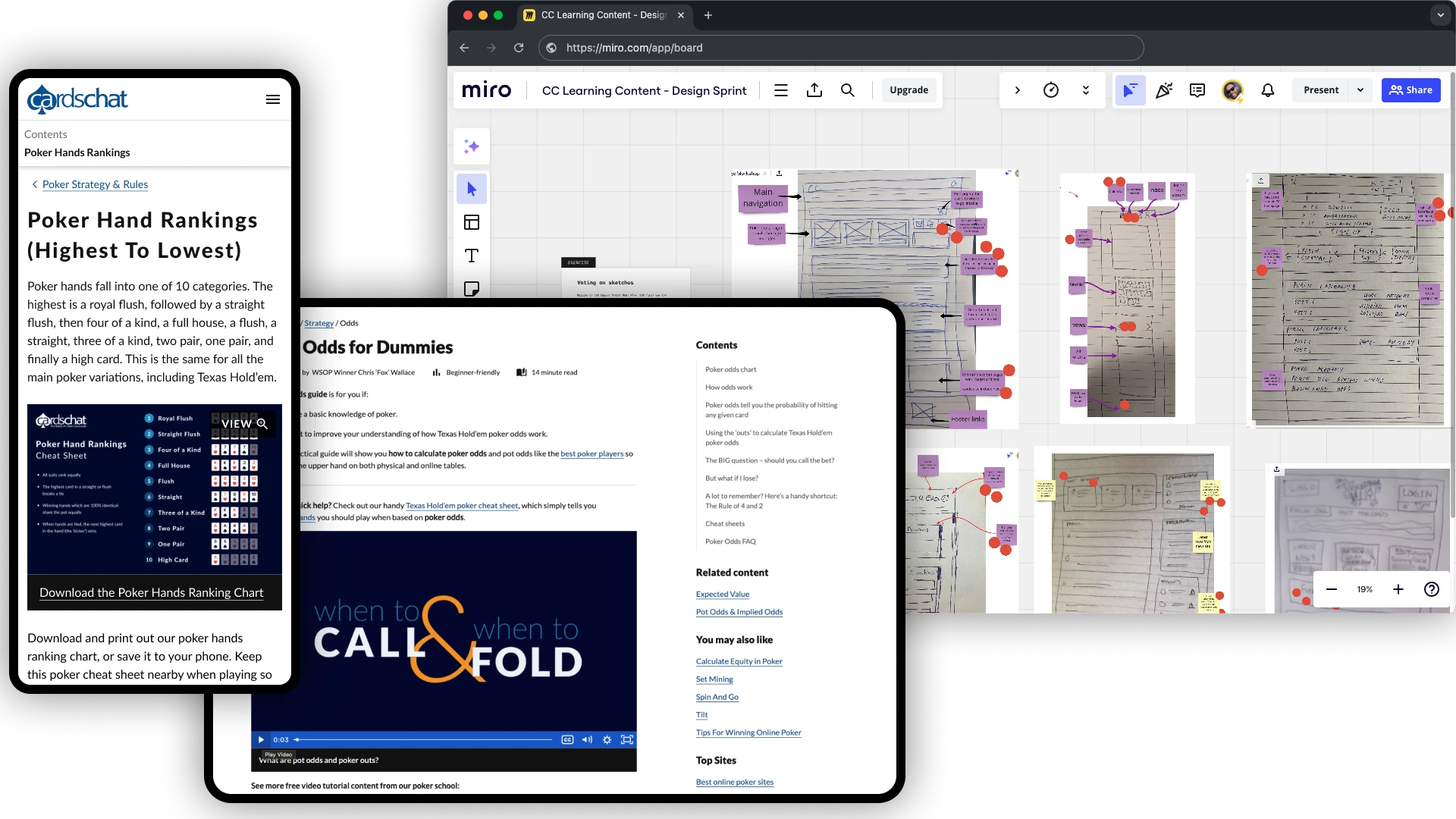Click the Upgrade button

pyautogui.click(x=908, y=90)
